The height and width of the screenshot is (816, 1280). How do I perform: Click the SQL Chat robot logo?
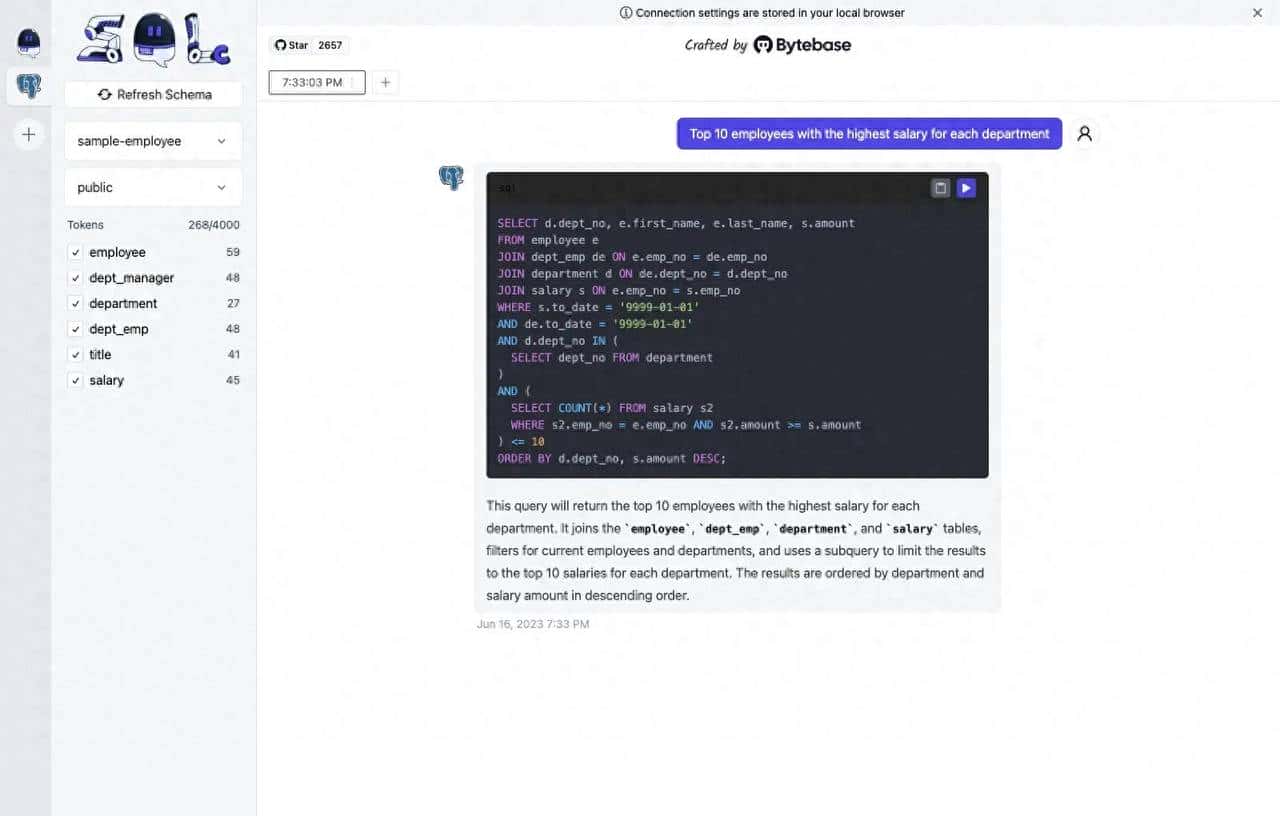pyautogui.click(x=154, y=40)
